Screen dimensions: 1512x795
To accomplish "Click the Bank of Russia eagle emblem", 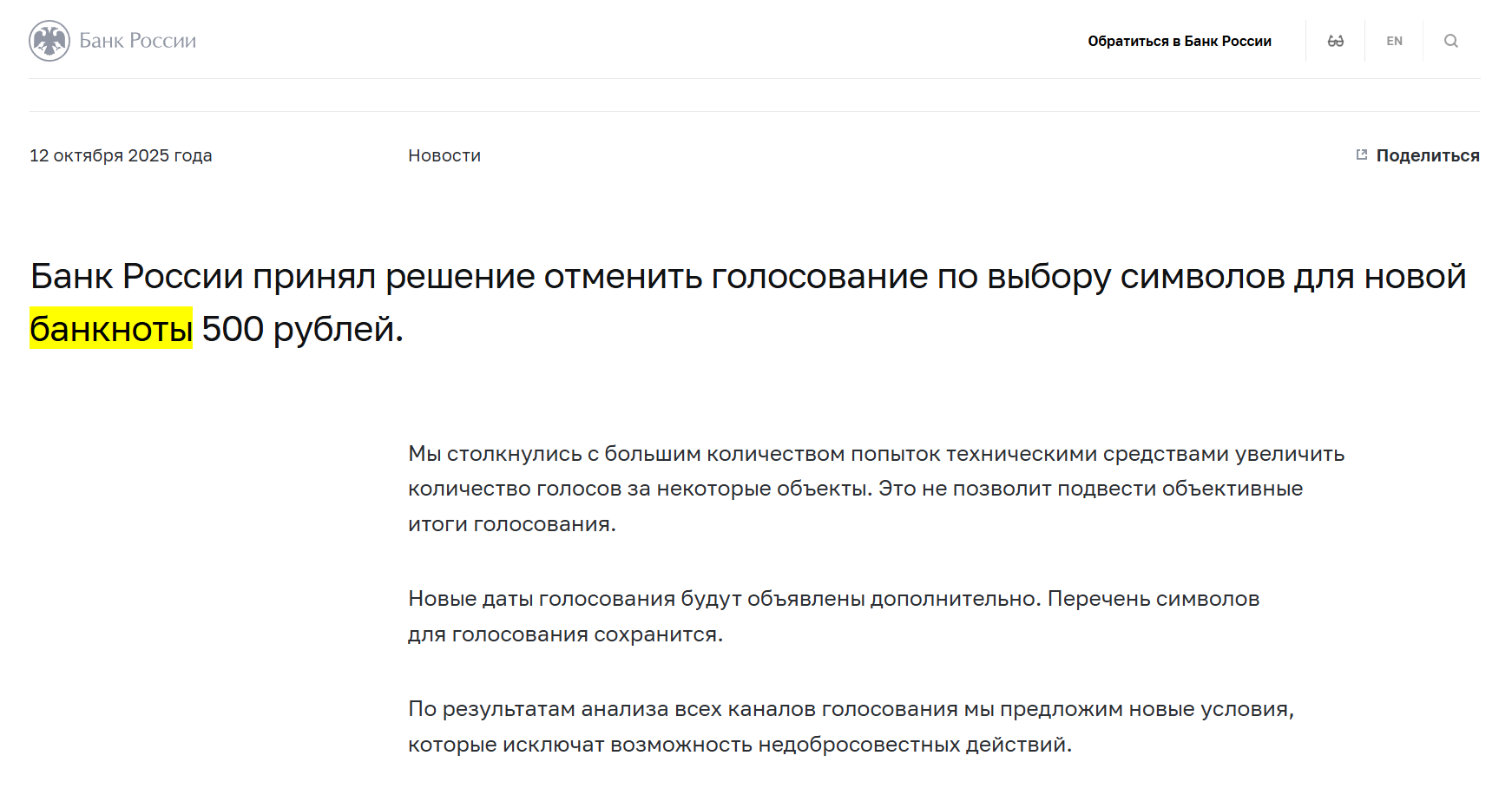I will point(49,41).
